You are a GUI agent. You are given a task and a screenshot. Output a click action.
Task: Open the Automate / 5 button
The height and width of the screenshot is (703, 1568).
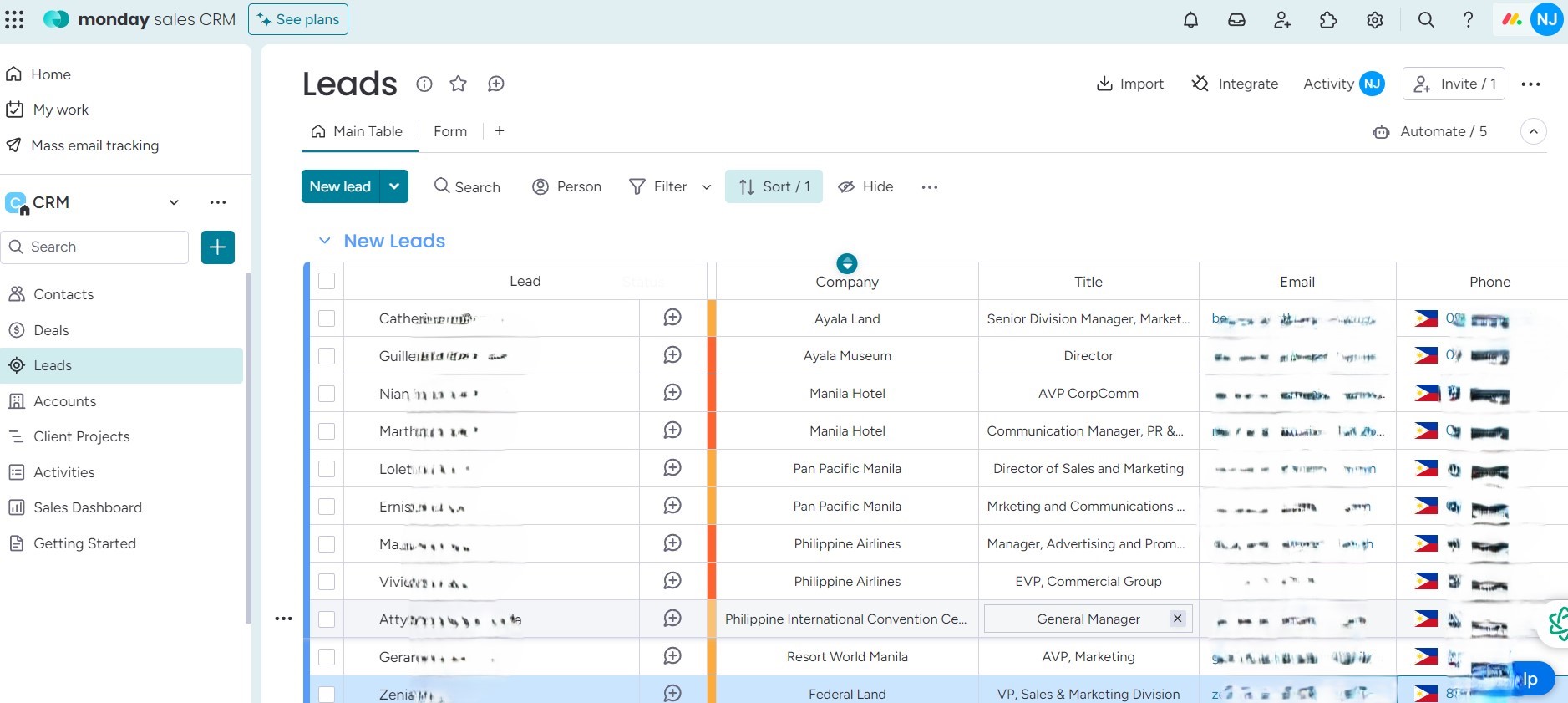[1429, 131]
